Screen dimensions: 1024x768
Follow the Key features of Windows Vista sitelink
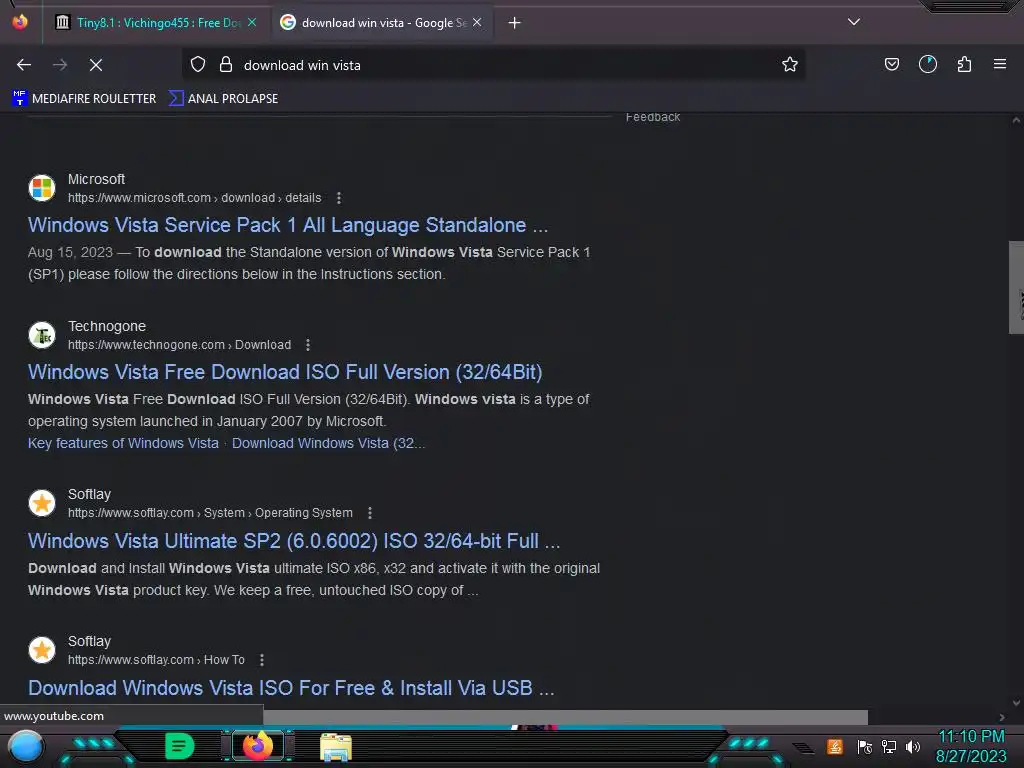[x=123, y=443]
